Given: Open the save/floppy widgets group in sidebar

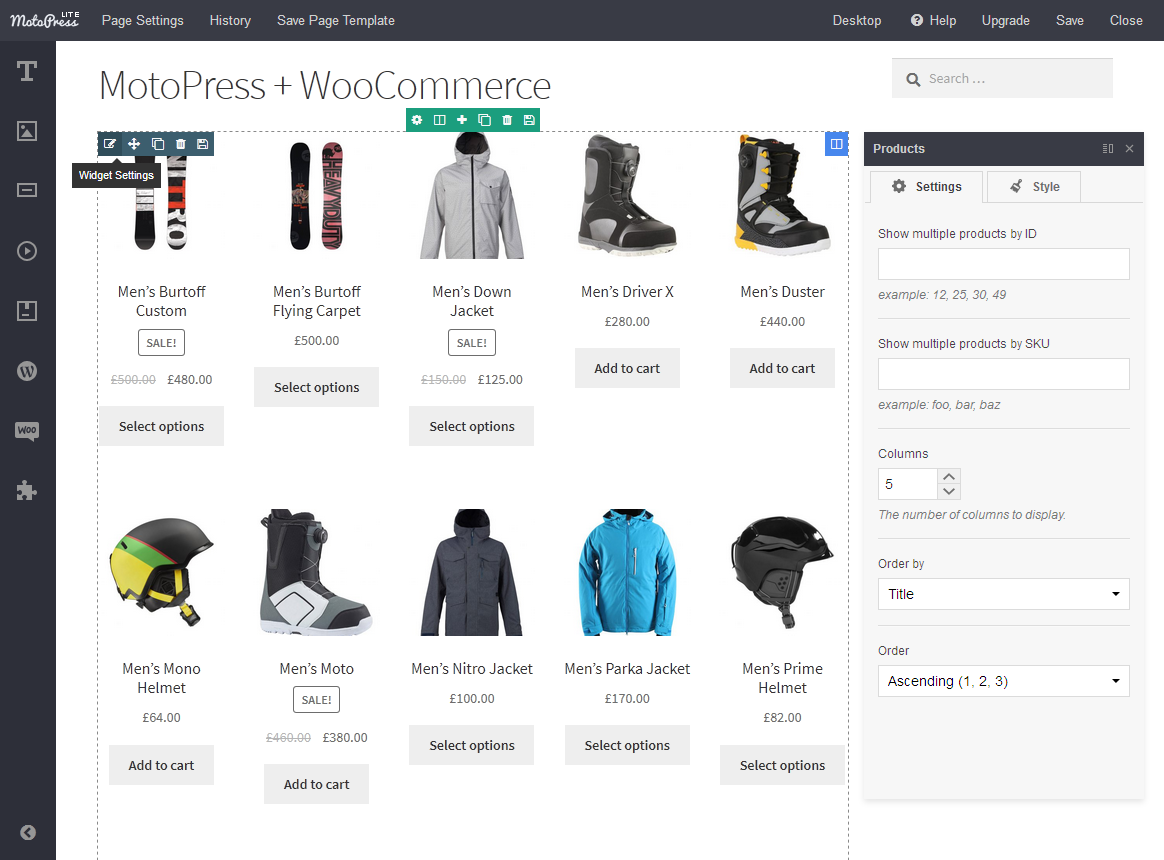Looking at the screenshot, I should [x=27, y=310].
